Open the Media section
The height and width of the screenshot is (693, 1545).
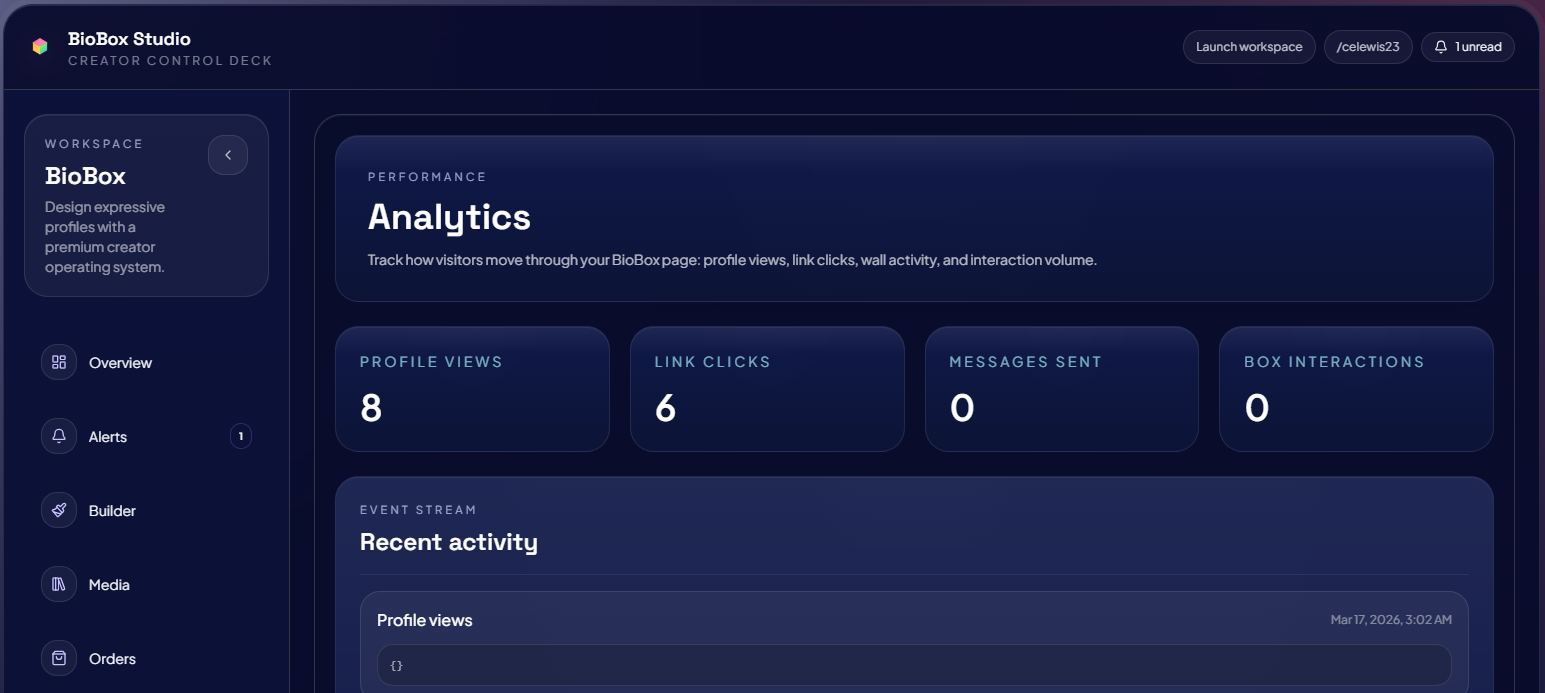coord(109,585)
